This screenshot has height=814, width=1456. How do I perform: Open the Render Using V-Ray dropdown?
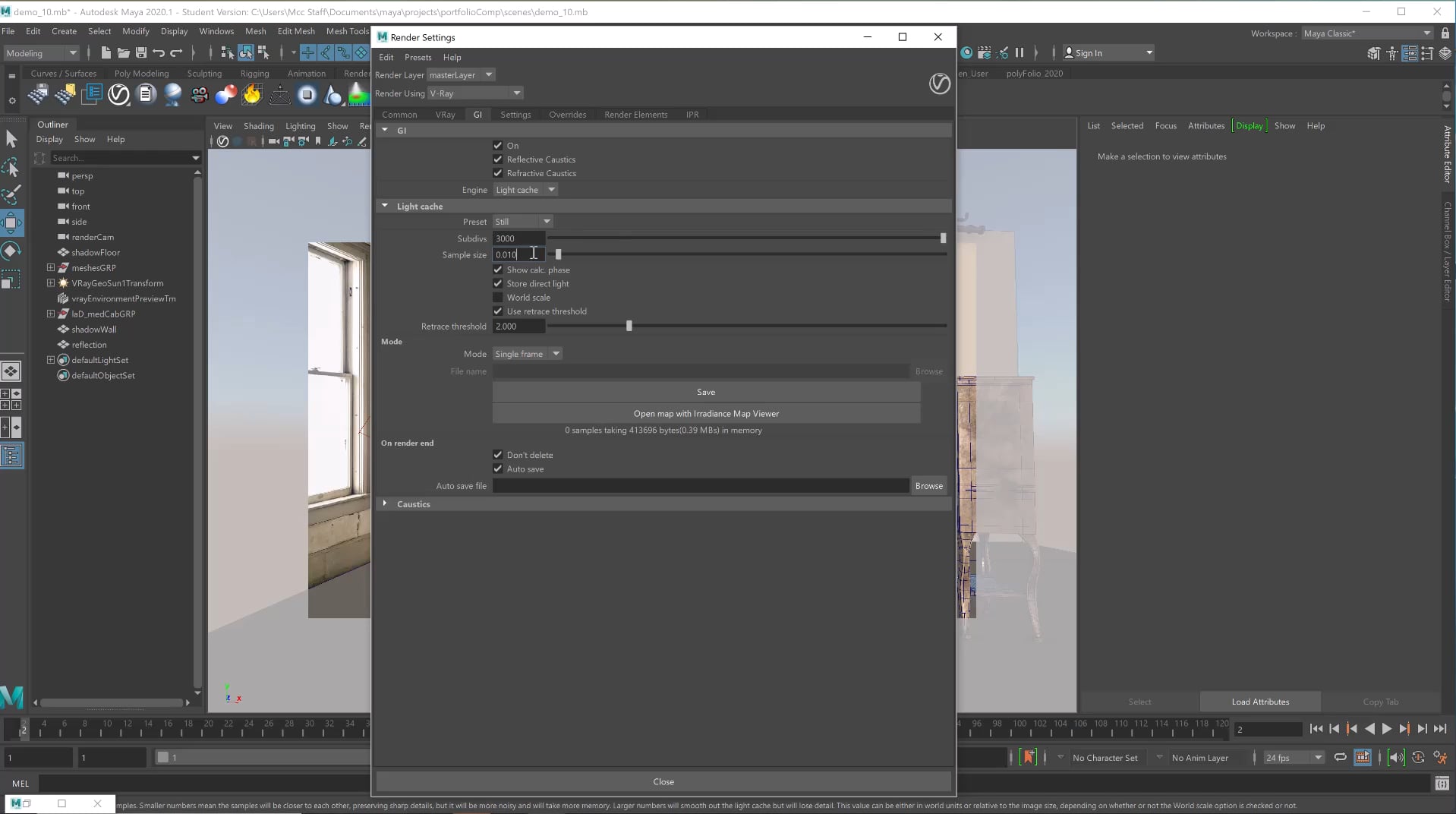coord(475,93)
